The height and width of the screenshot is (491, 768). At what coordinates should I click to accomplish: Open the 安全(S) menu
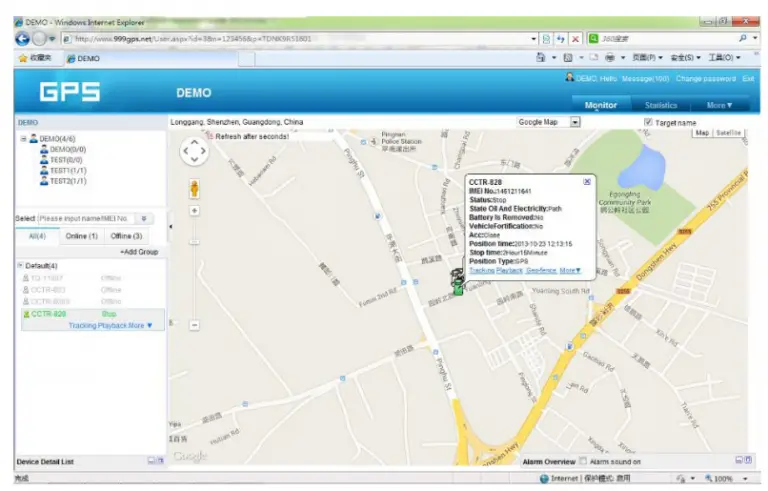tap(685, 58)
